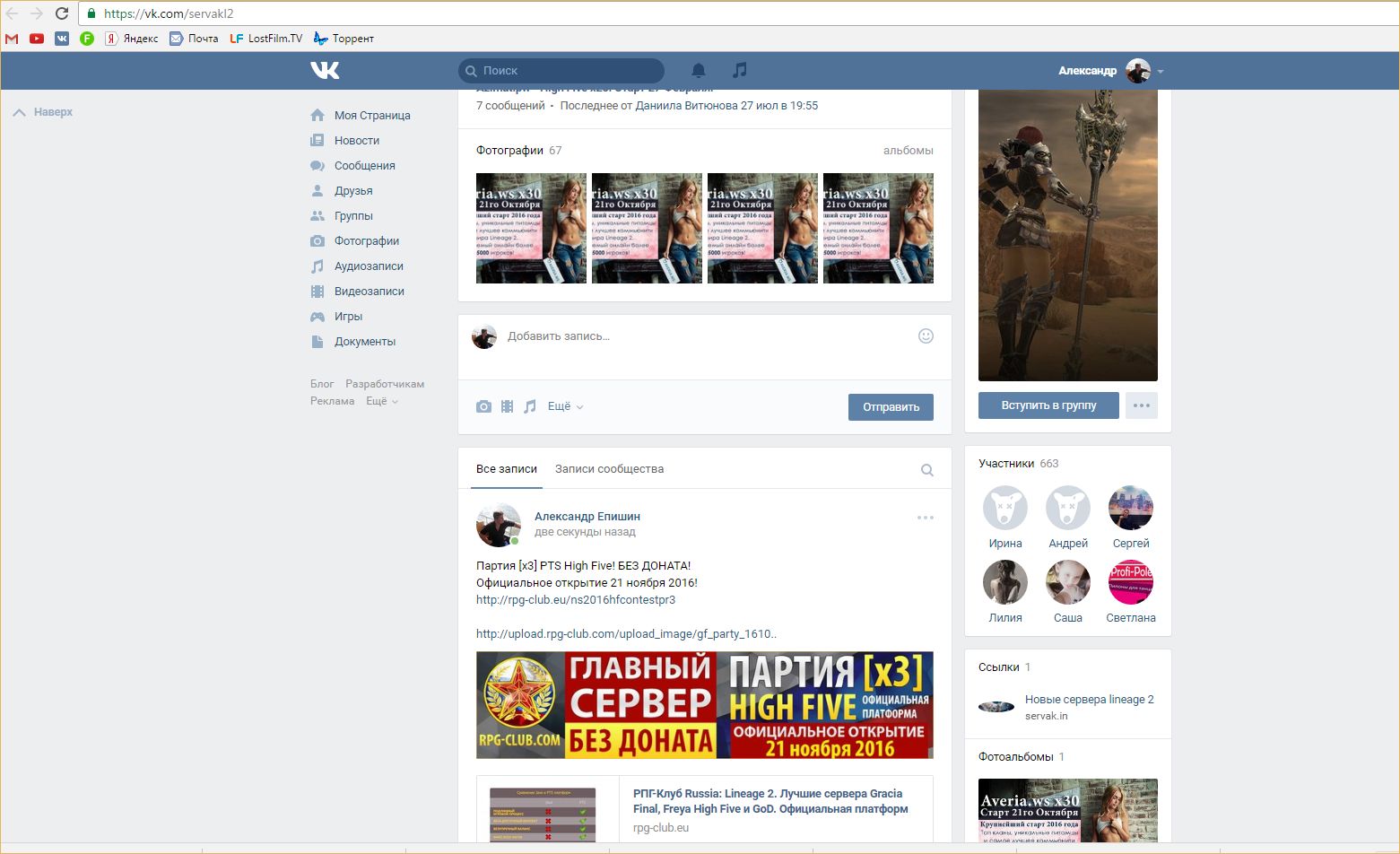The width and height of the screenshot is (1400, 854).
Task: Expand Ещё attachment options in post box
Action: (x=565, y=406)
